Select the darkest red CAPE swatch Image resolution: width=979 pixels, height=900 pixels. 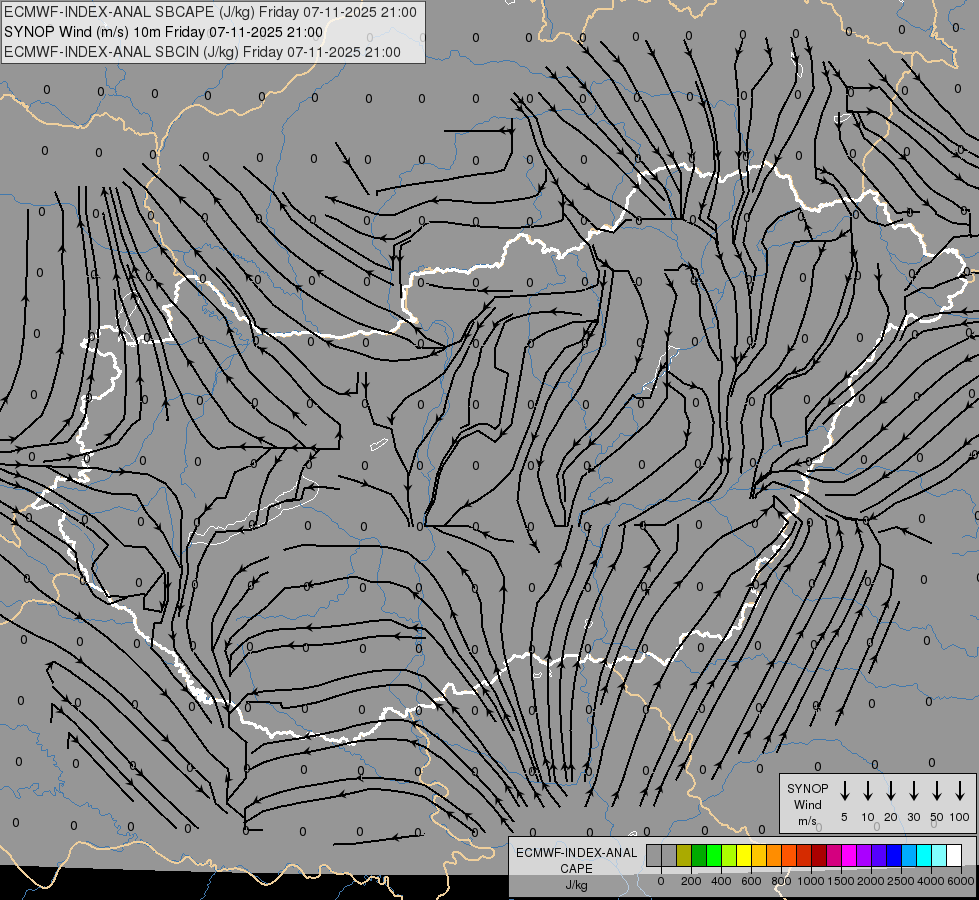[x=819, y=855]
